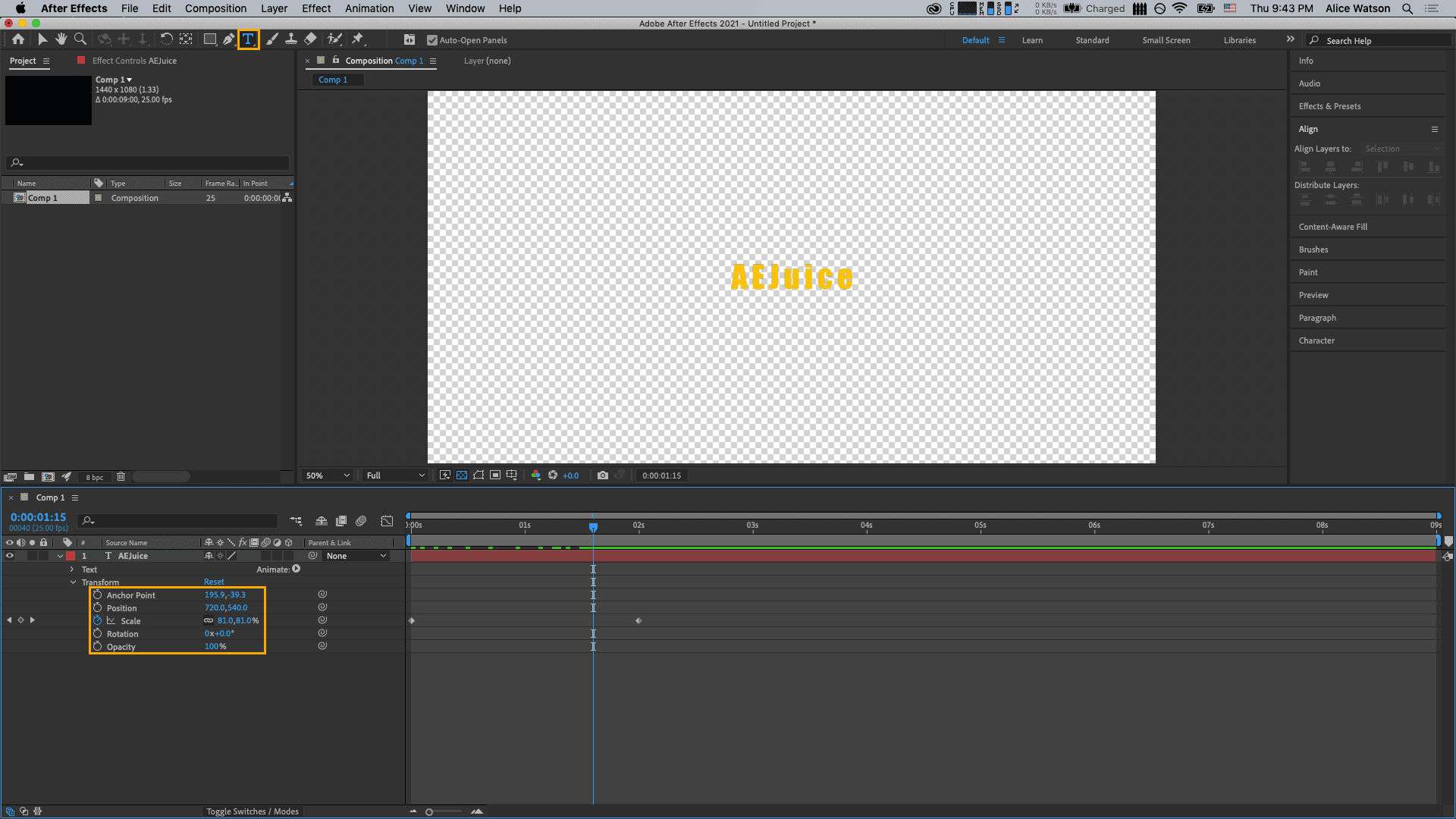Select the Type tool in toolbar
The image size is (1456, 819).
point(248,39)
